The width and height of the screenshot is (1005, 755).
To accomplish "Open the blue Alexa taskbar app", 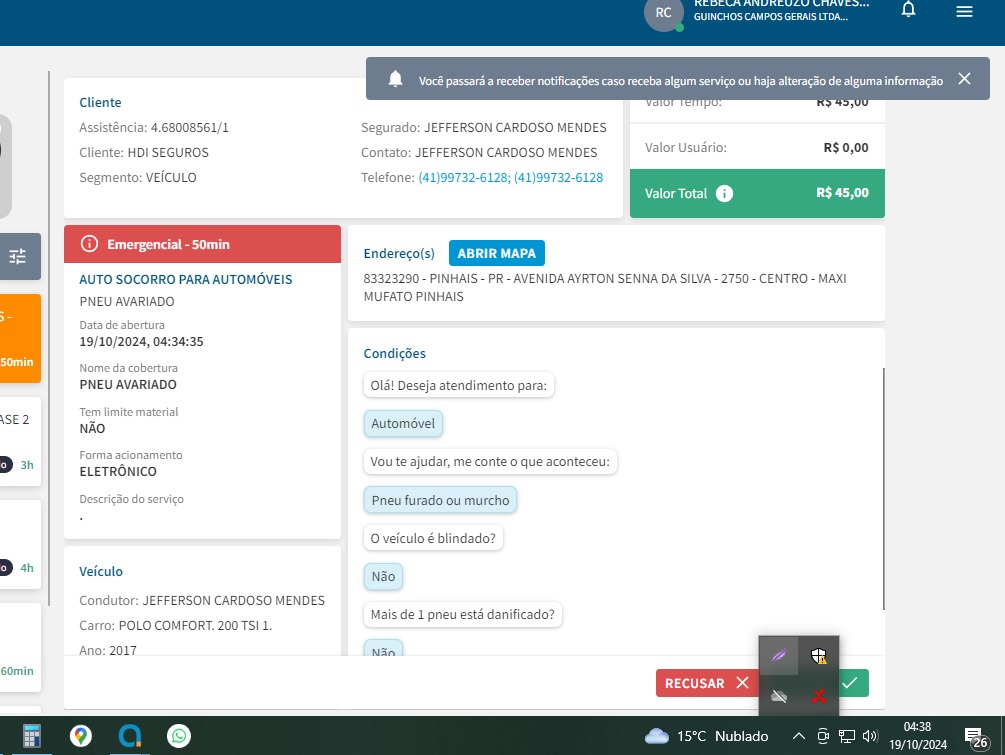I will (130, 736).
